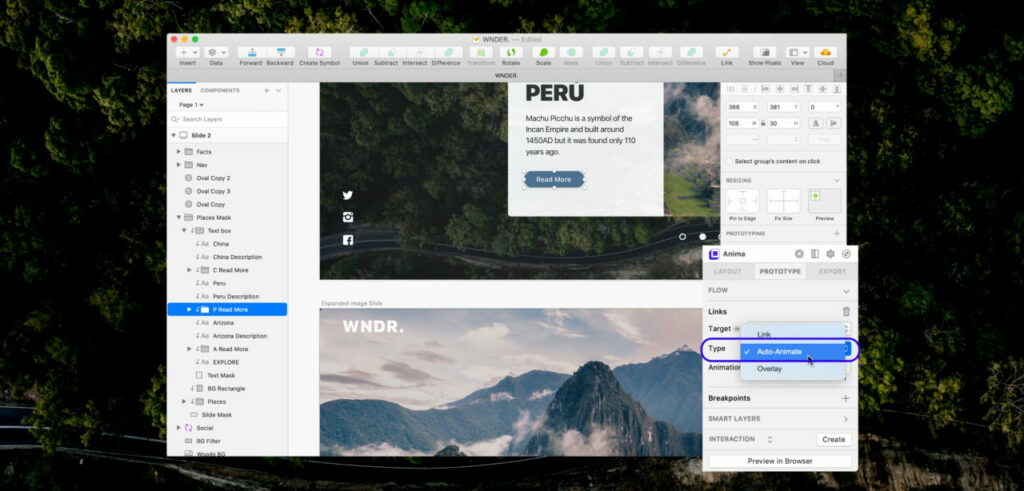Open the Page 1 dropdown
This screenshot has height=491, width=1024.
(191, 104)
